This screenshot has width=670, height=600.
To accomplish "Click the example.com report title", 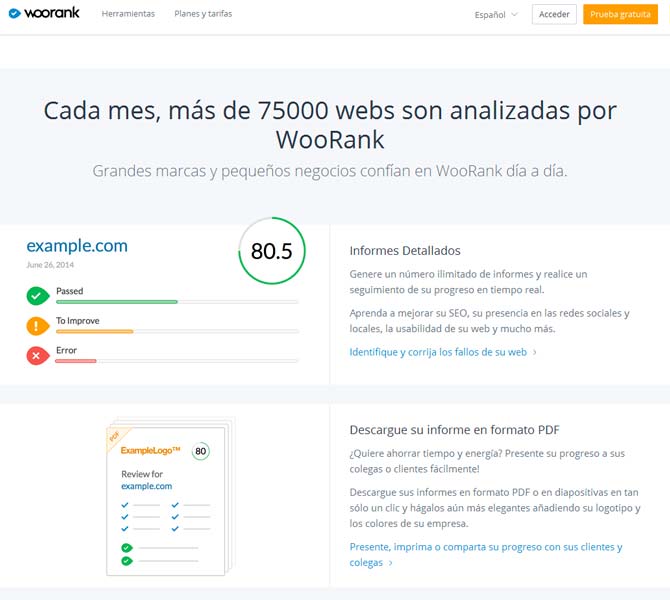I will pyautogui.click(x=77, y=246).
